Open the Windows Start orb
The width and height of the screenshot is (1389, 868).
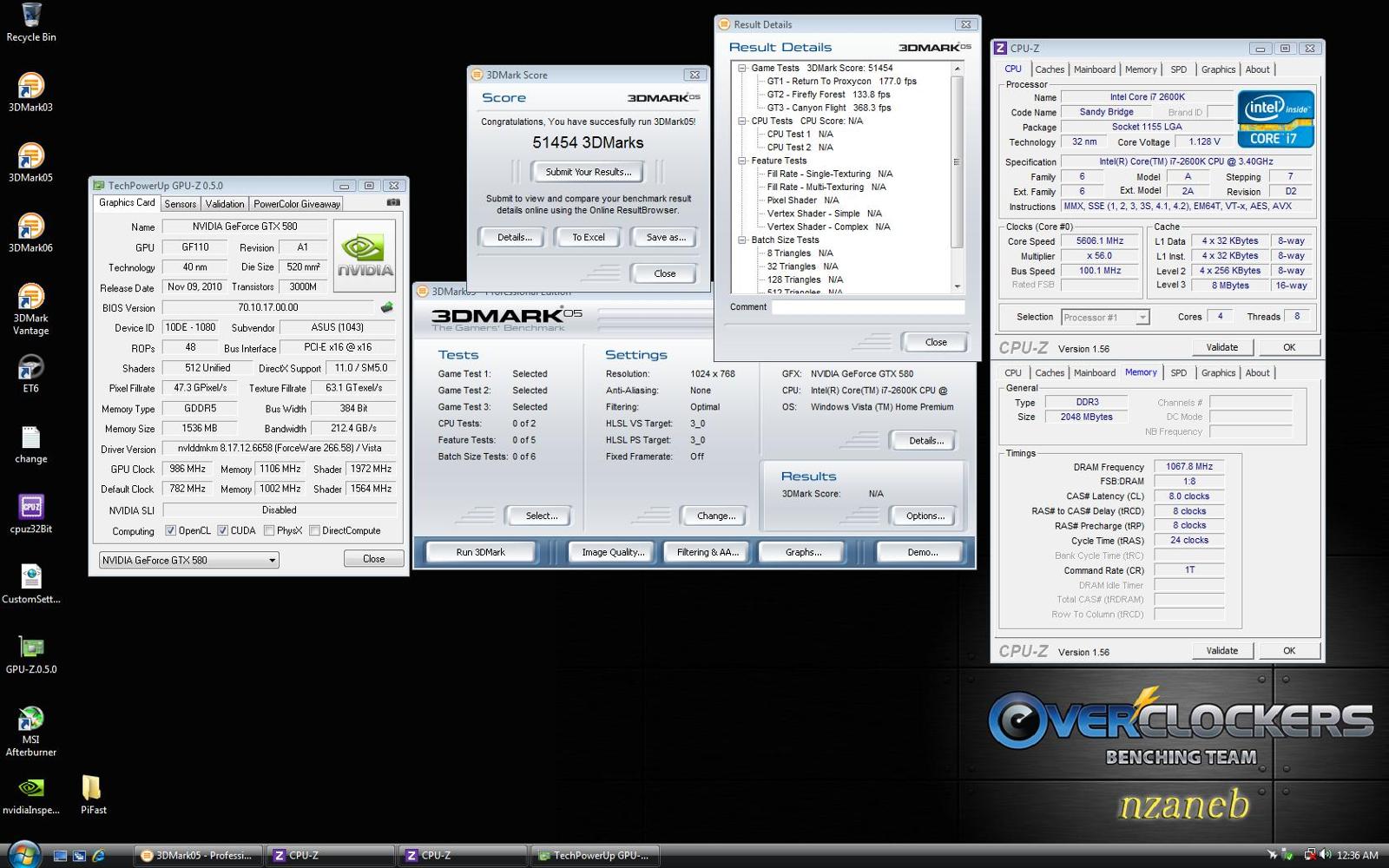coord(23,854)
